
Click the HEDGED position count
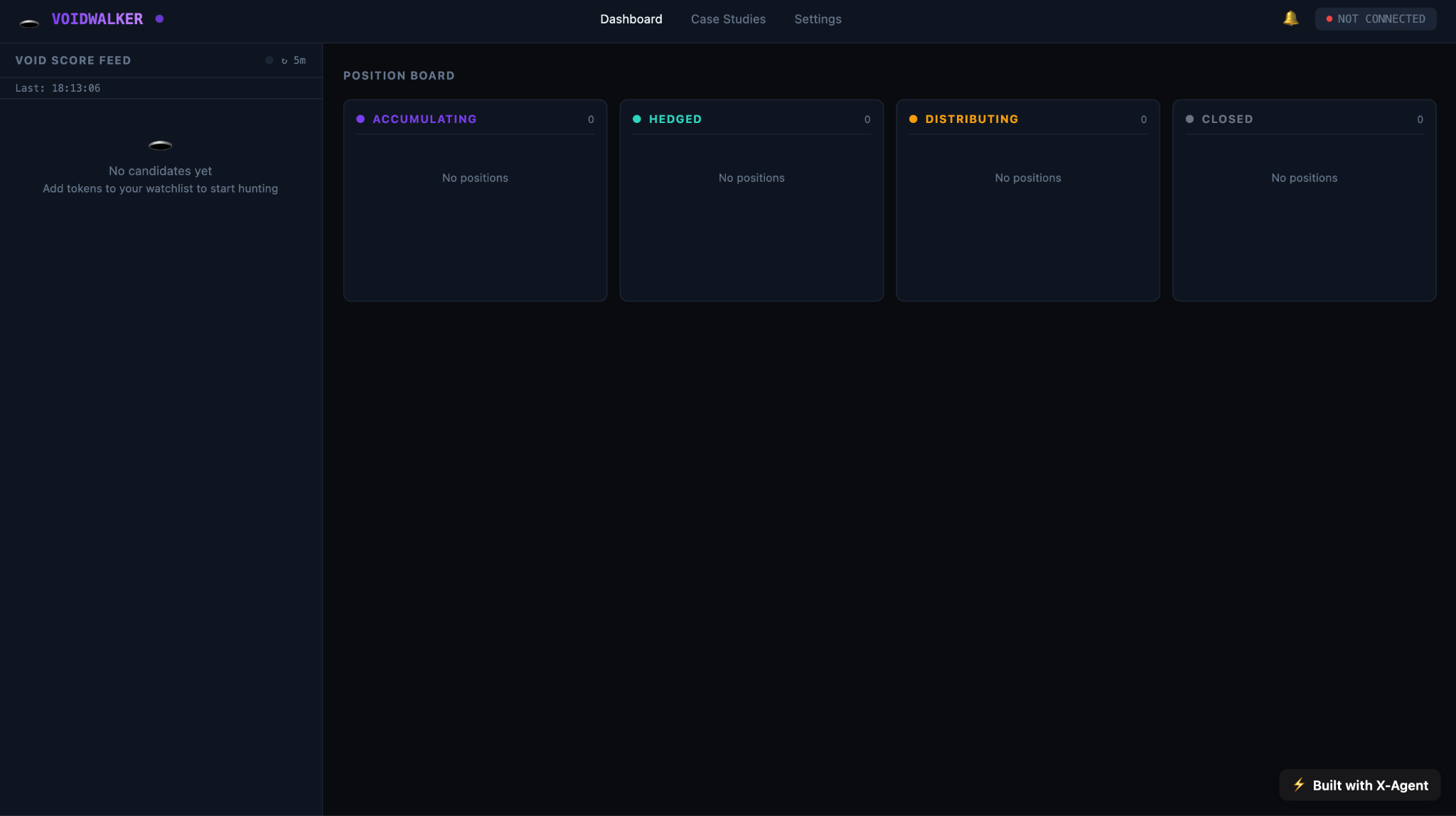point(867,119)
